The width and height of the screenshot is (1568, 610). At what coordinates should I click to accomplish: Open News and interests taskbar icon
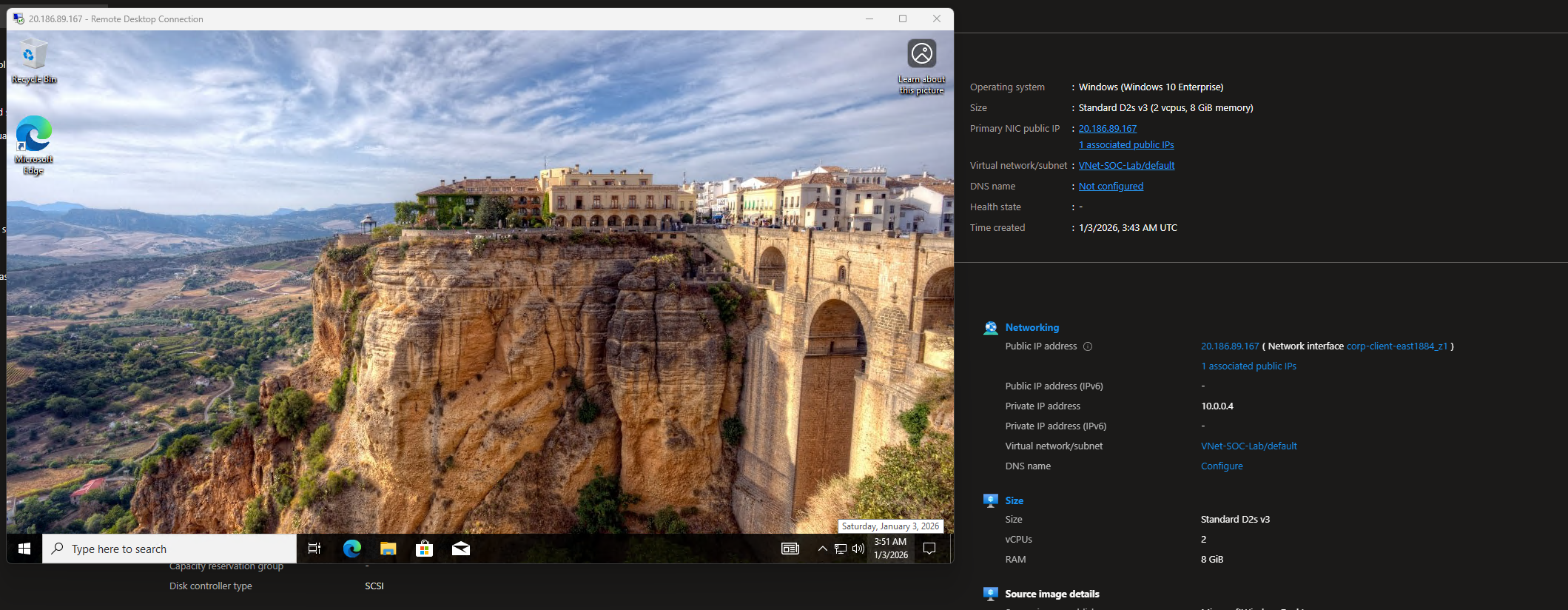(x=790, y=549)
